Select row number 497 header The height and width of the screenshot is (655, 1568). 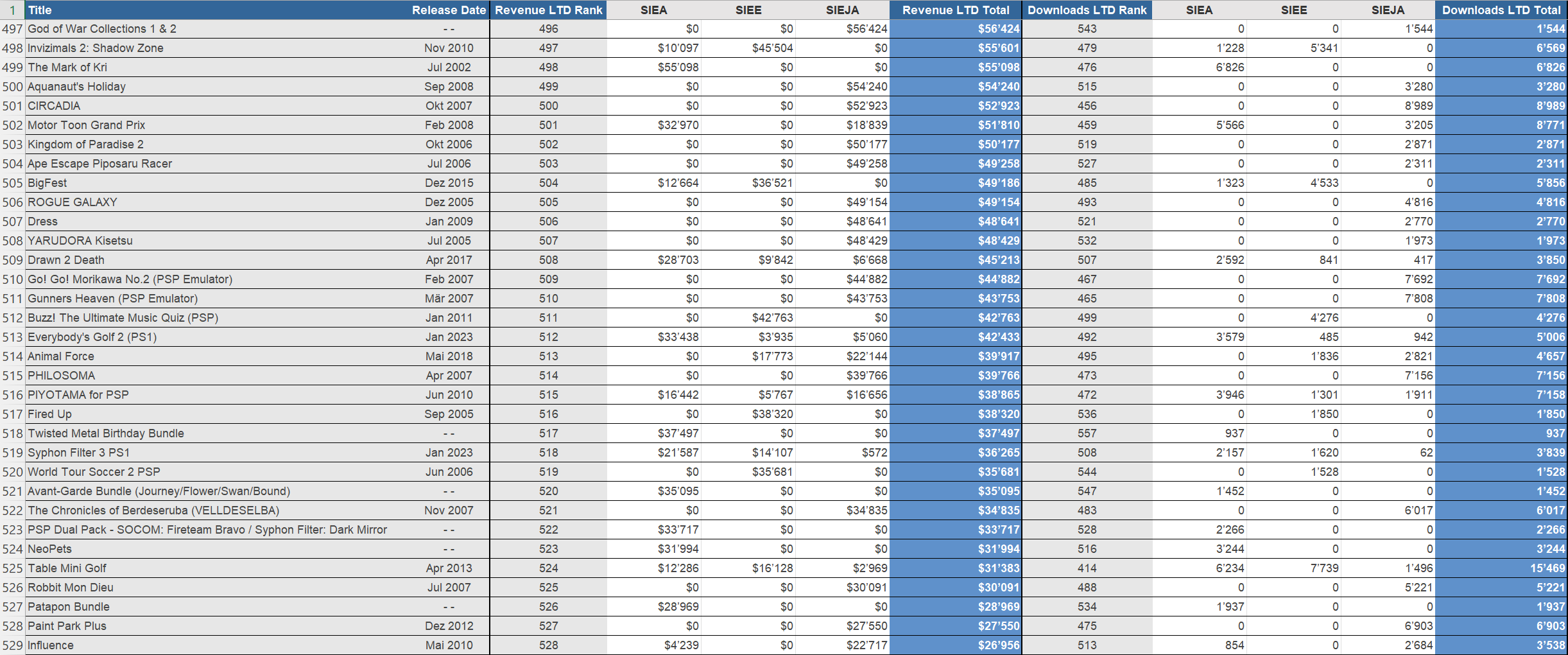click(x=12, y=29)
